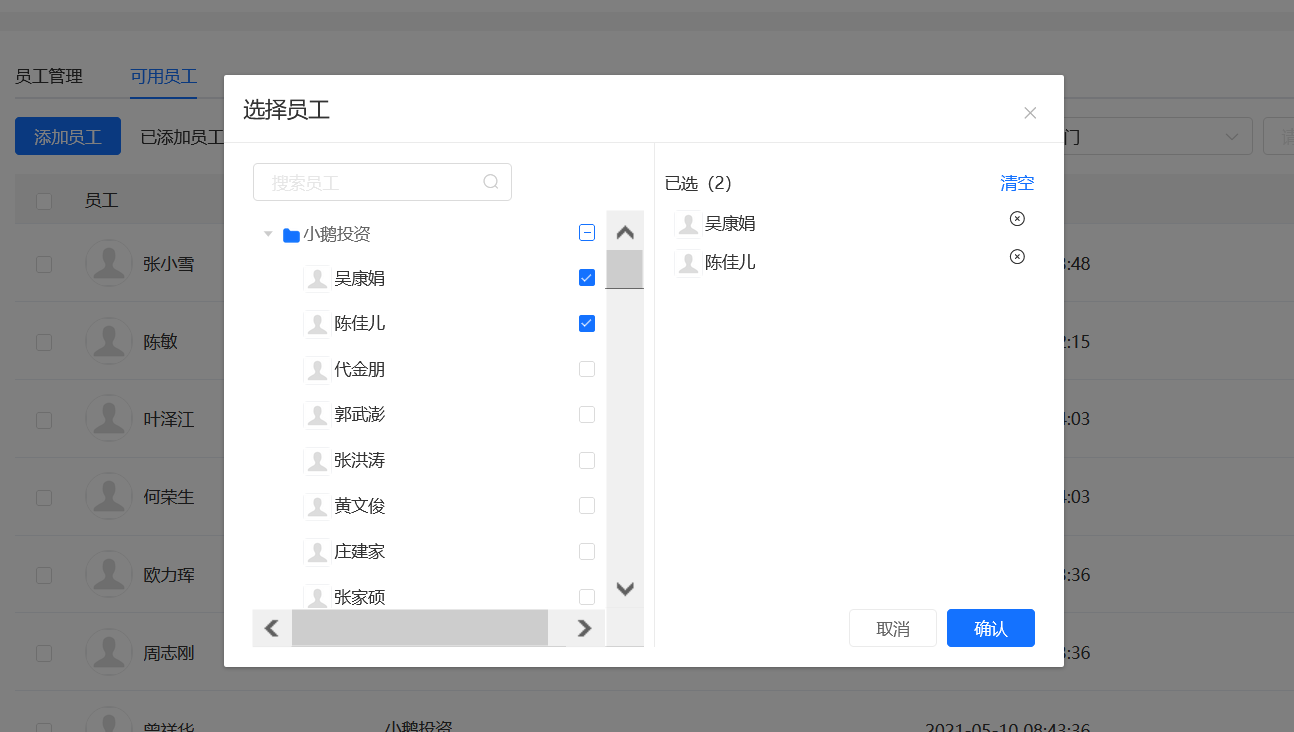Close the 选择员工 dialog
The image size is (1294, 732).
1030,113
